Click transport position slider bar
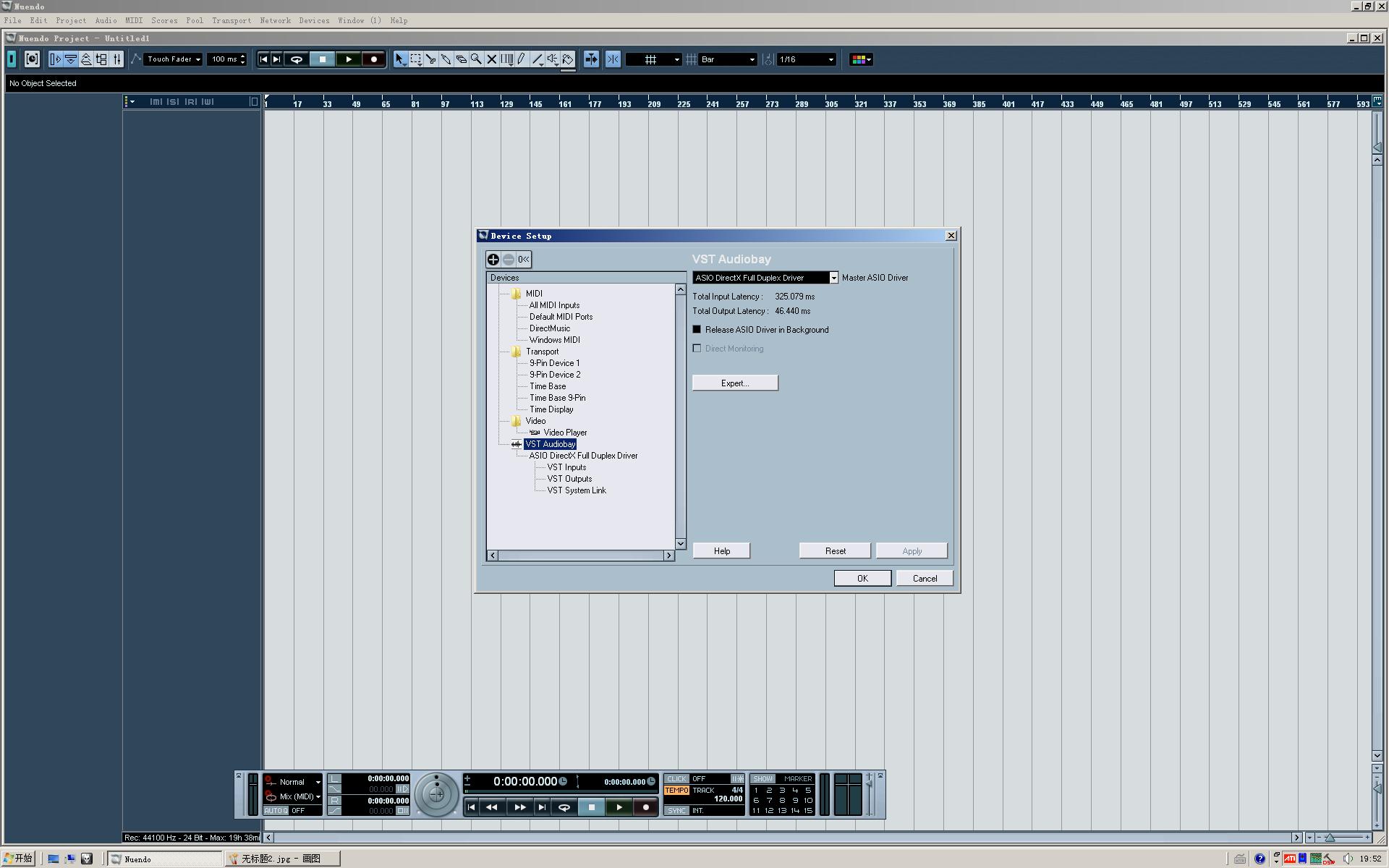This screenshot has width=1389, height=868. pyautogui.click(x=560, y=791)
